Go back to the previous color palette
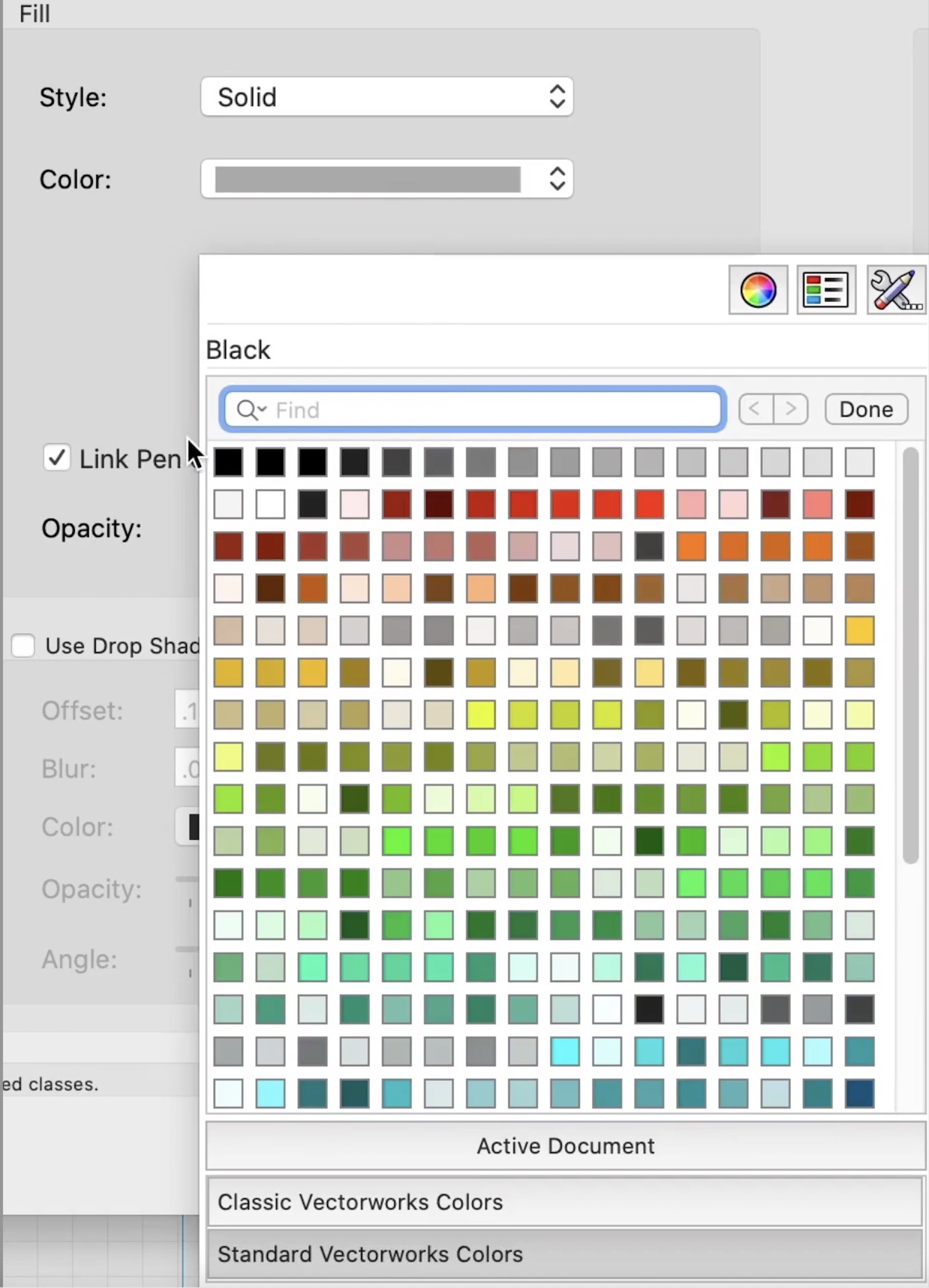 [755, 409]
